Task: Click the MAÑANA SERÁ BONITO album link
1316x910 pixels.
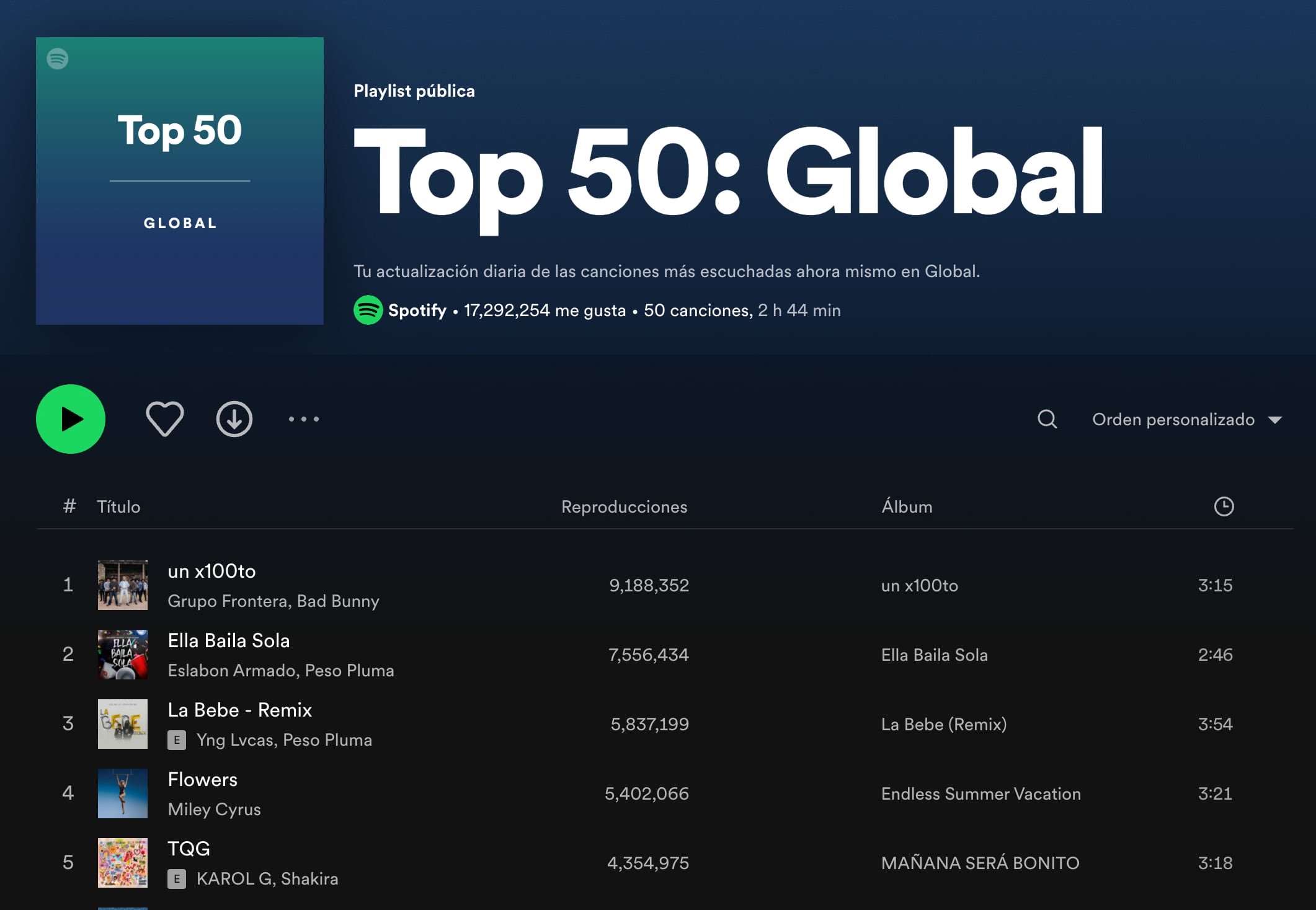Action: (980, 863)
